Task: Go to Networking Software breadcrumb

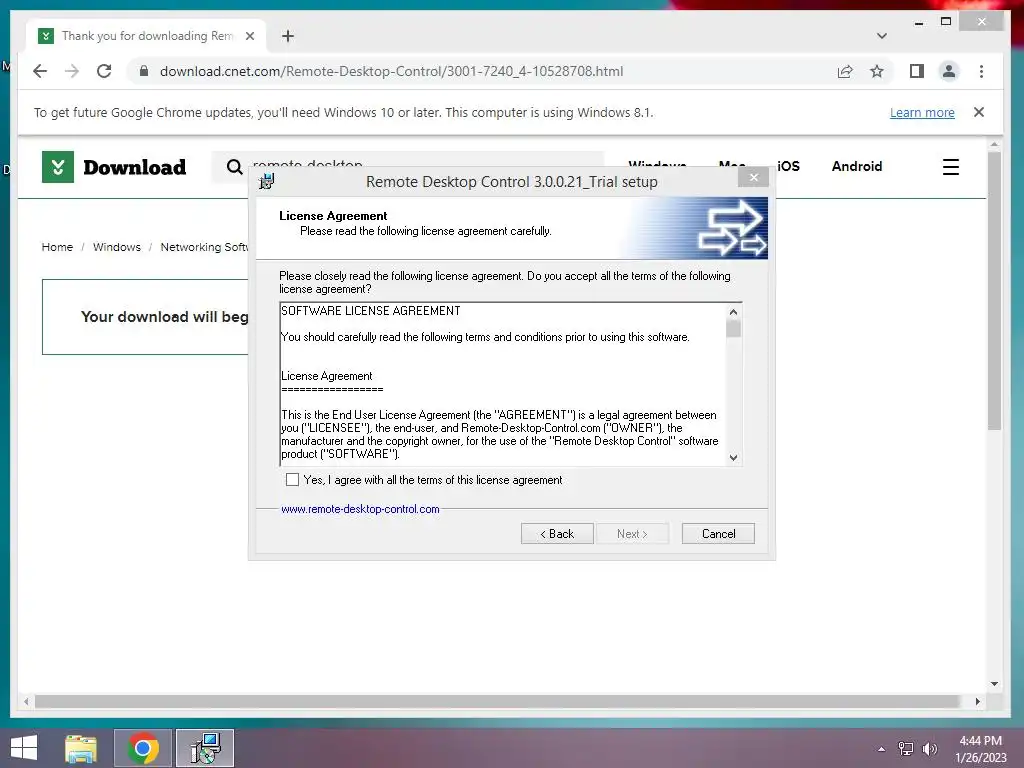Action: pyautogui.click(x=204, y=247)
